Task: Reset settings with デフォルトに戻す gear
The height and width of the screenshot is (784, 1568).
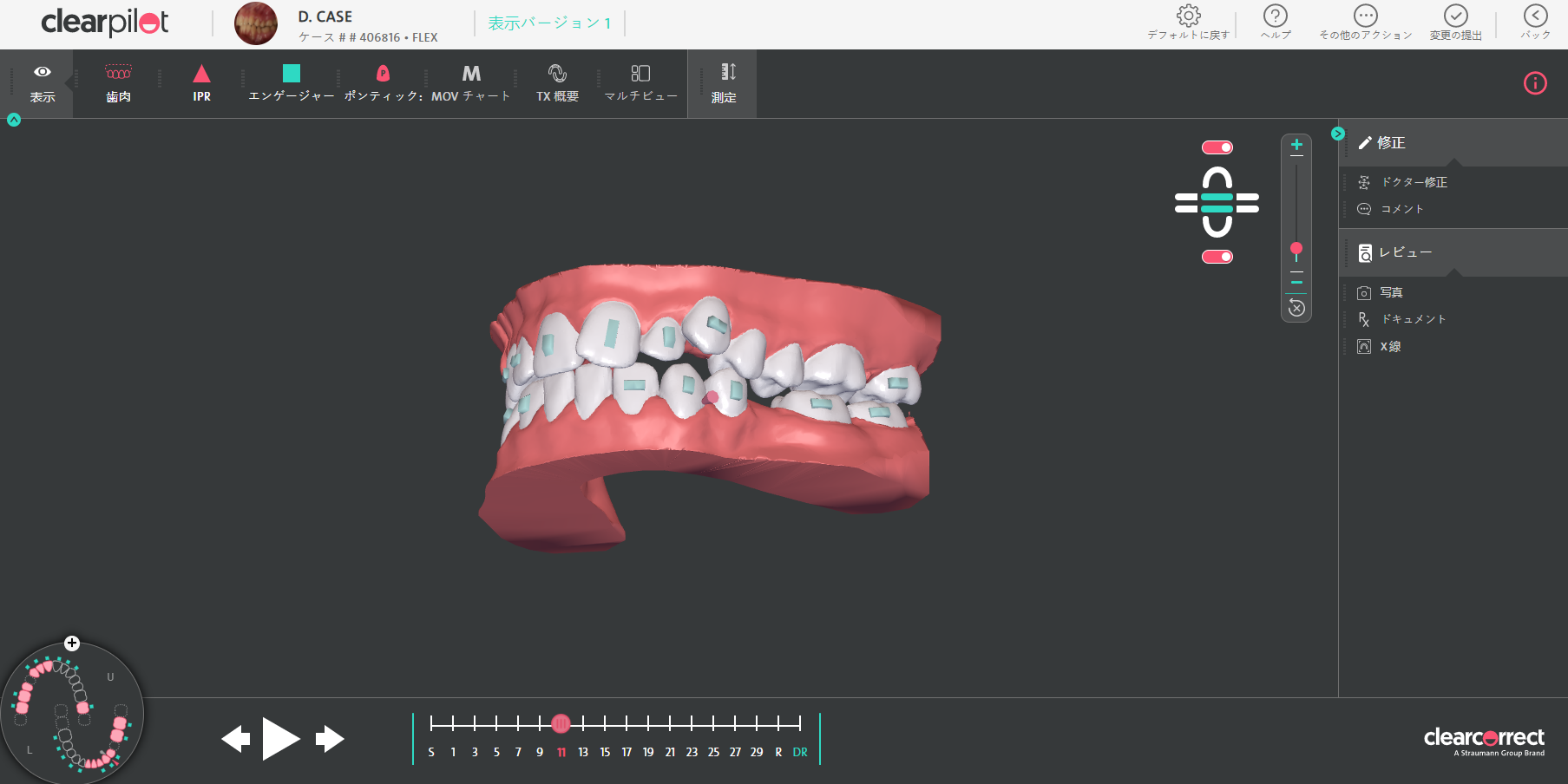Action: pos(1188,23)
